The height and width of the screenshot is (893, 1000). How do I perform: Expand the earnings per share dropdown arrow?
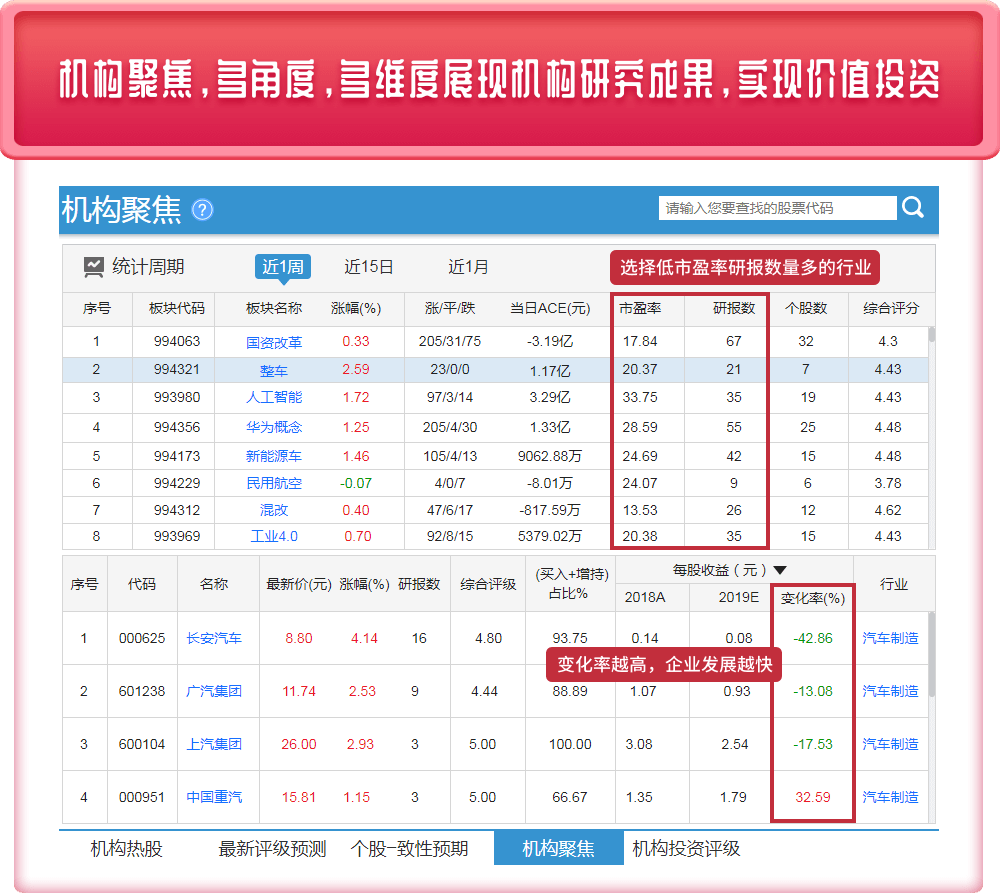[x=780, y=570]
